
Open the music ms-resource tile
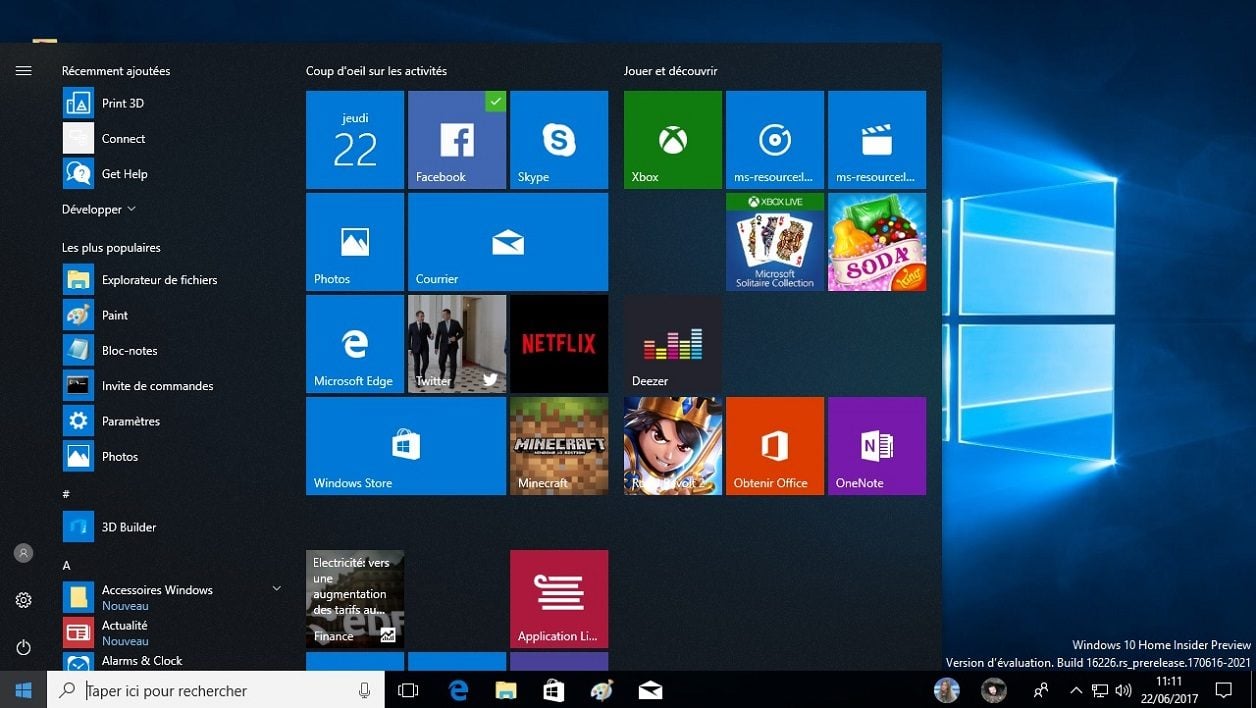point(775,140)
